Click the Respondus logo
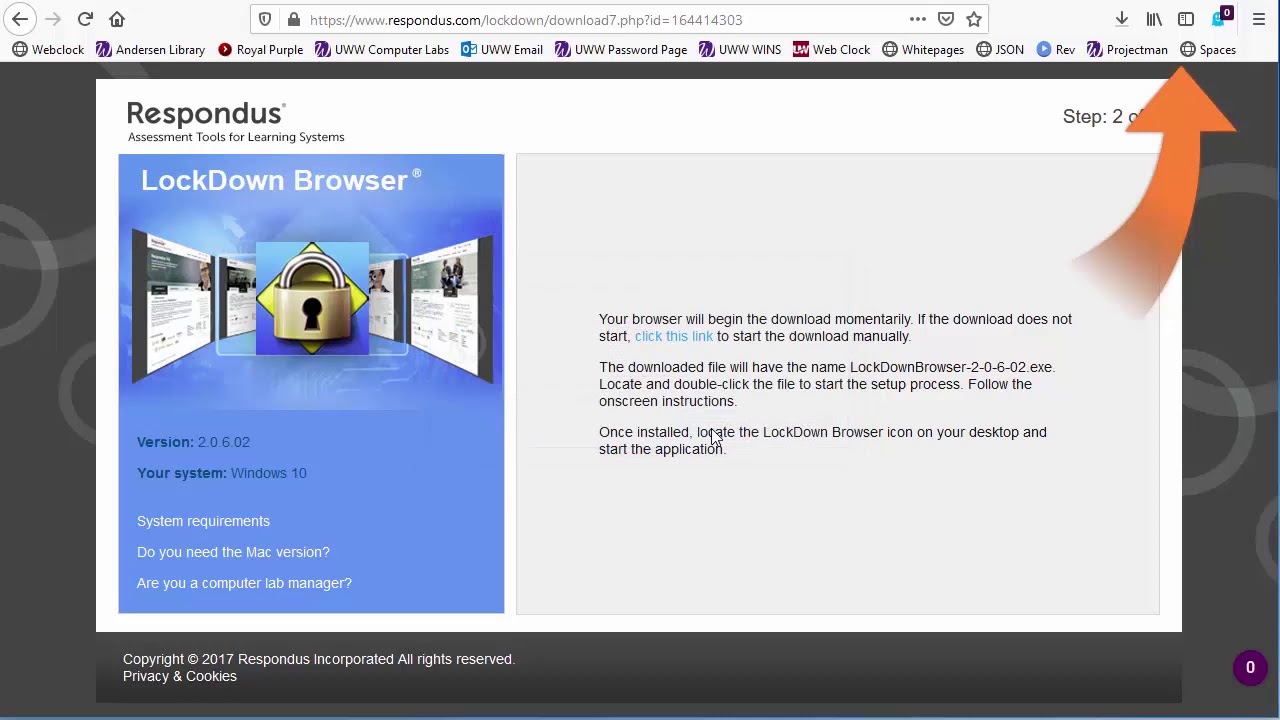The height and width of the screenshot is (720, 1280). point(235,122)
